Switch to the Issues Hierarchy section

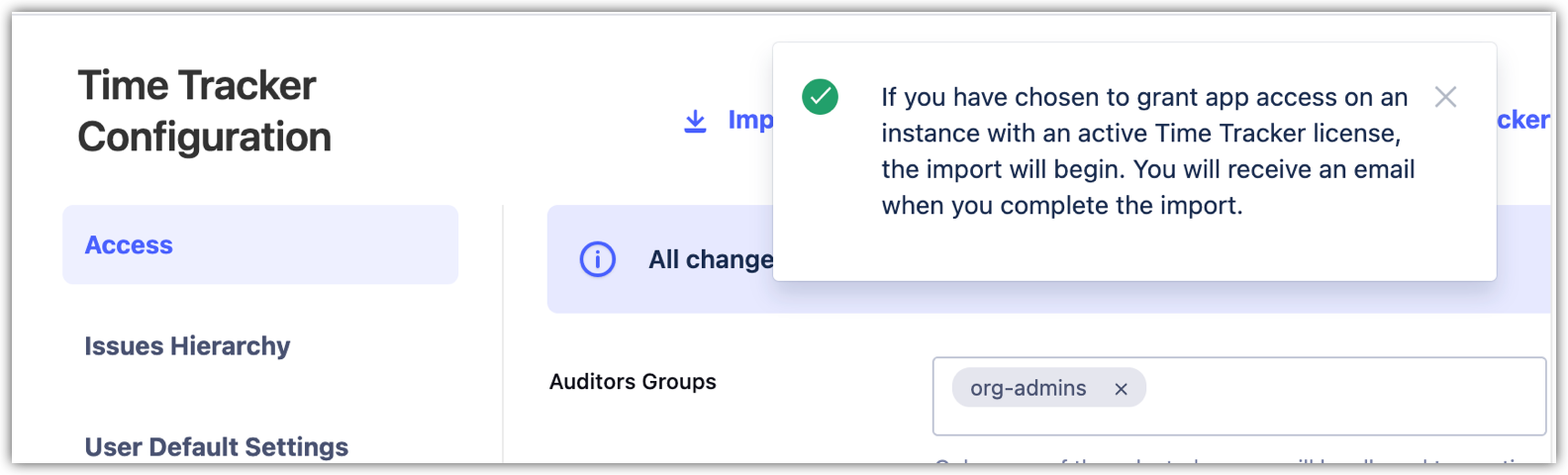pos(187,345)
